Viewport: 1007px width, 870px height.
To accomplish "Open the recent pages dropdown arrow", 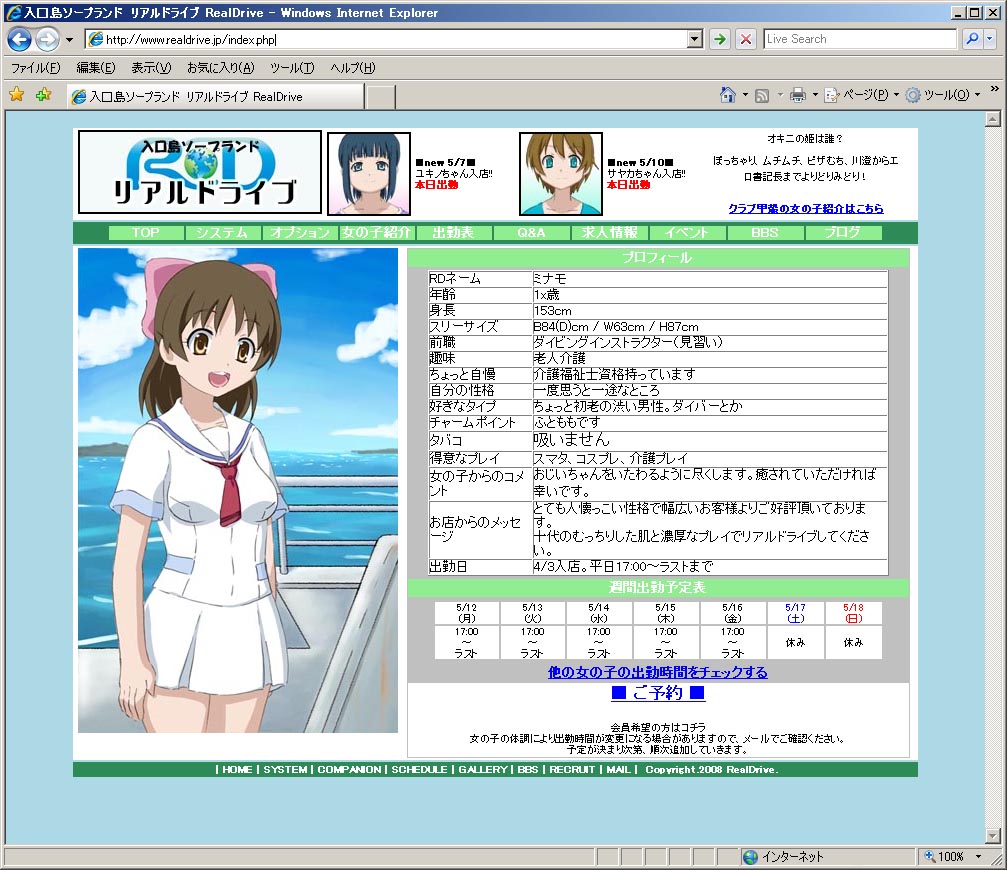I will [x=69, y=40].
